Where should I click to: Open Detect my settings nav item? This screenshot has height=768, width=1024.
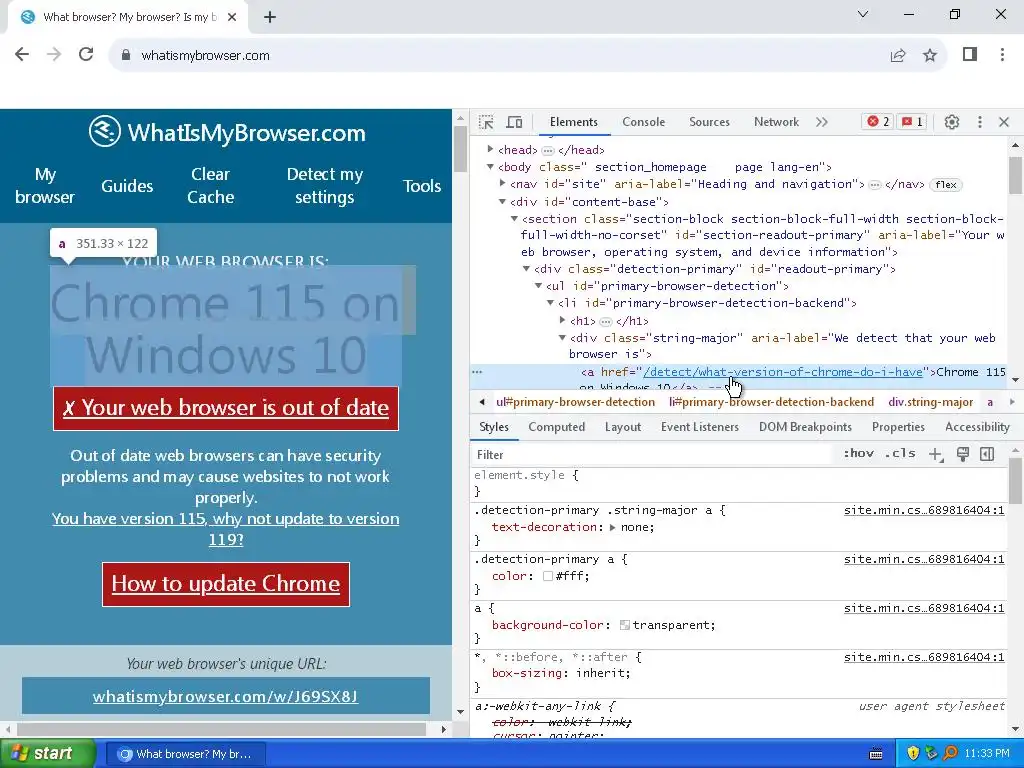[325, 185]
